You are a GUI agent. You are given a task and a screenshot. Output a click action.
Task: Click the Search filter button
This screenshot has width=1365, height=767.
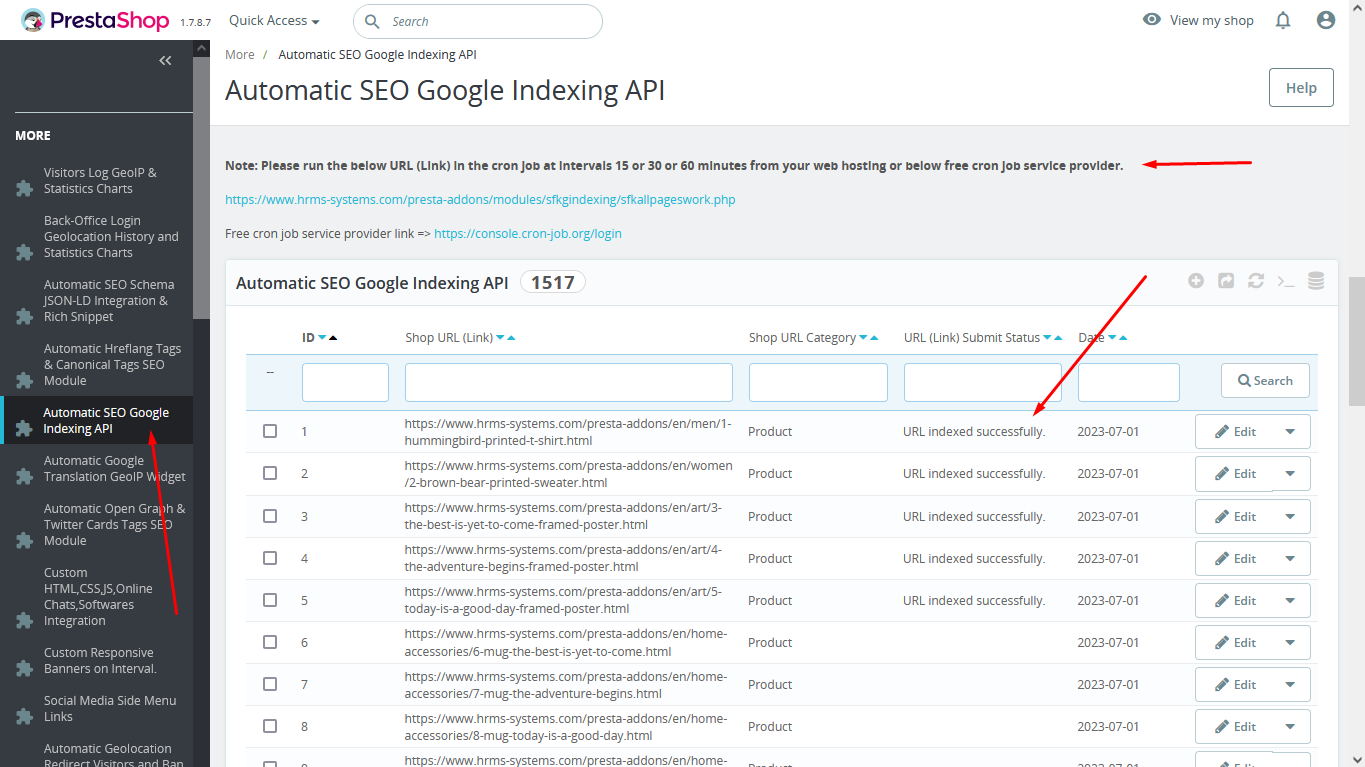click(x=1265, y=381)
